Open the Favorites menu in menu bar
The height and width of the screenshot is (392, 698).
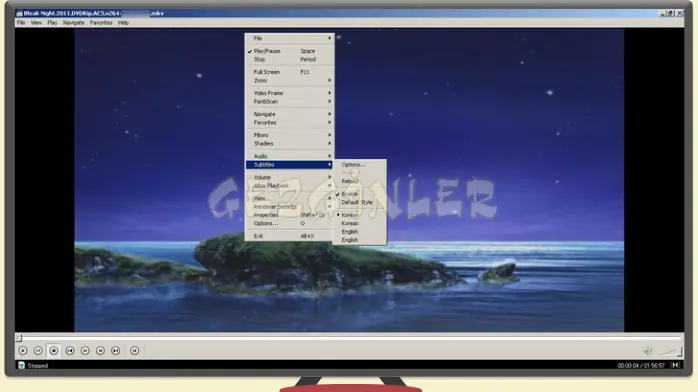click(101, 22)
